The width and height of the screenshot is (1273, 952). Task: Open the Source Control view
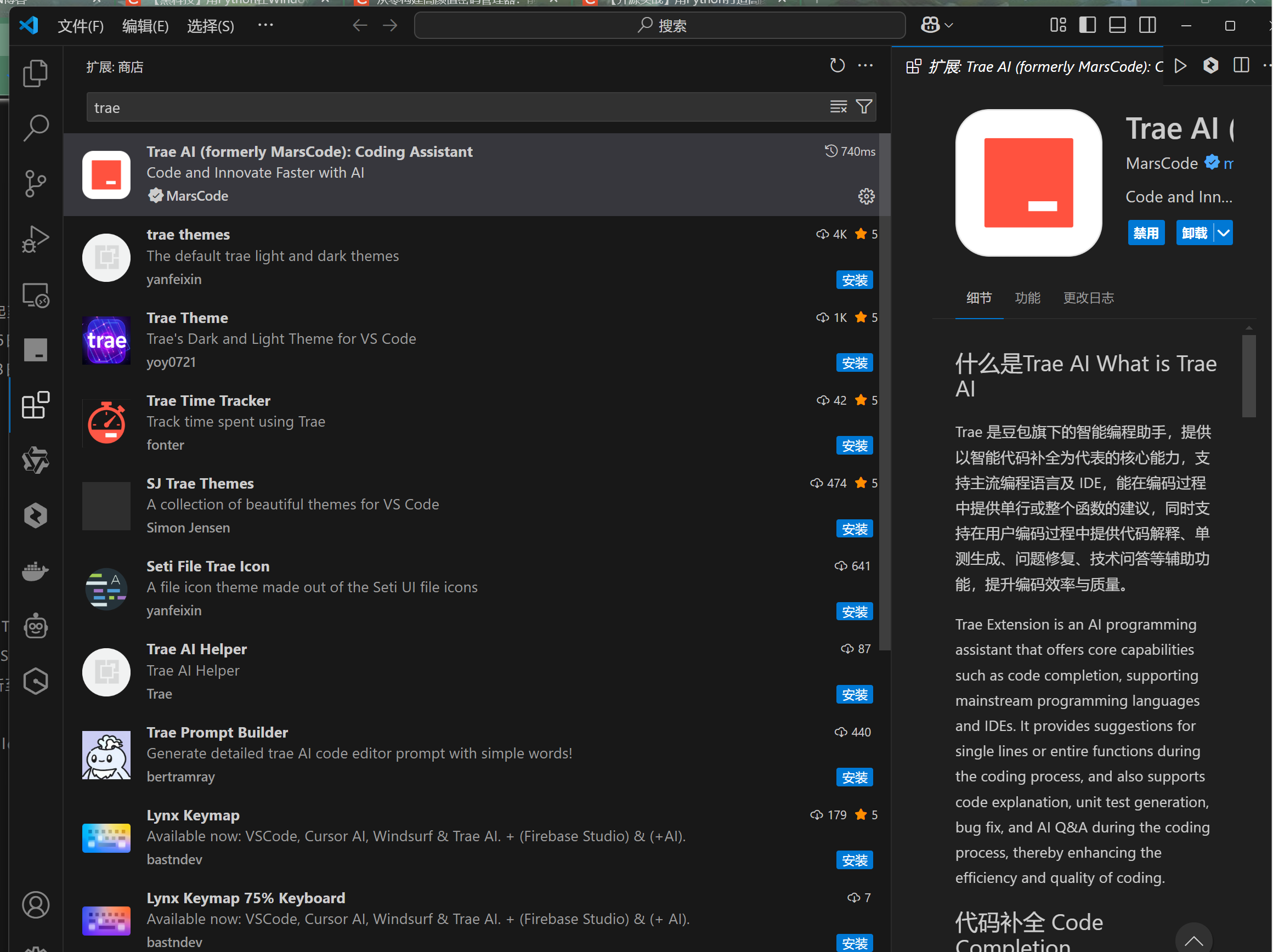tap(36, 184)
